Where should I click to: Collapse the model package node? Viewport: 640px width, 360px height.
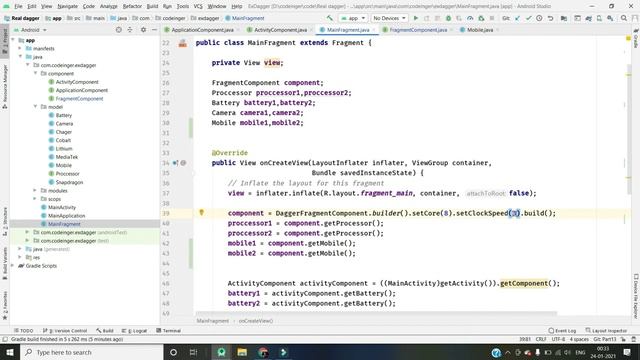pyautogui.click(x=36, y=107)
